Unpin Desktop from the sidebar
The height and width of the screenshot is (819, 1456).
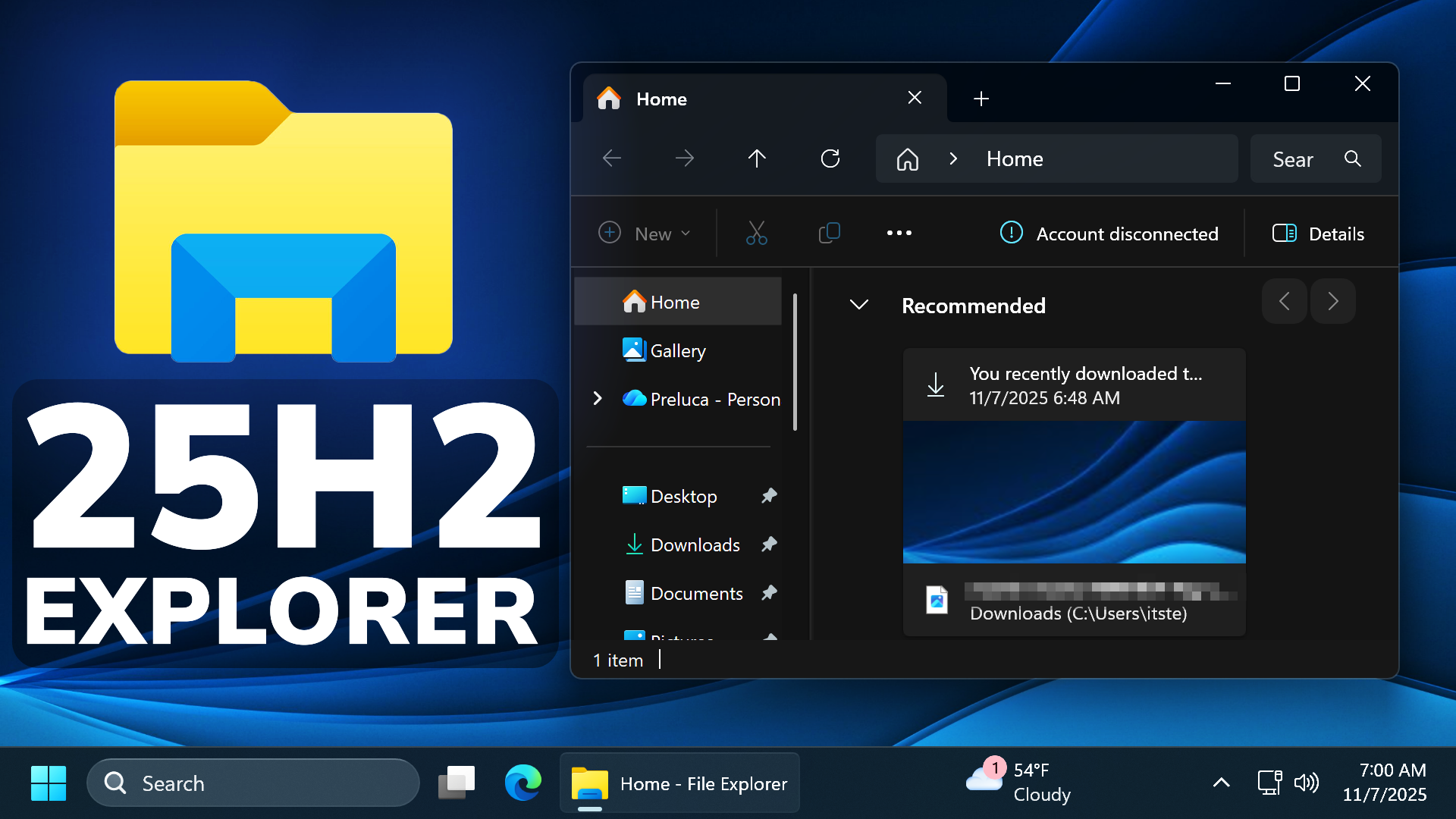769,495
